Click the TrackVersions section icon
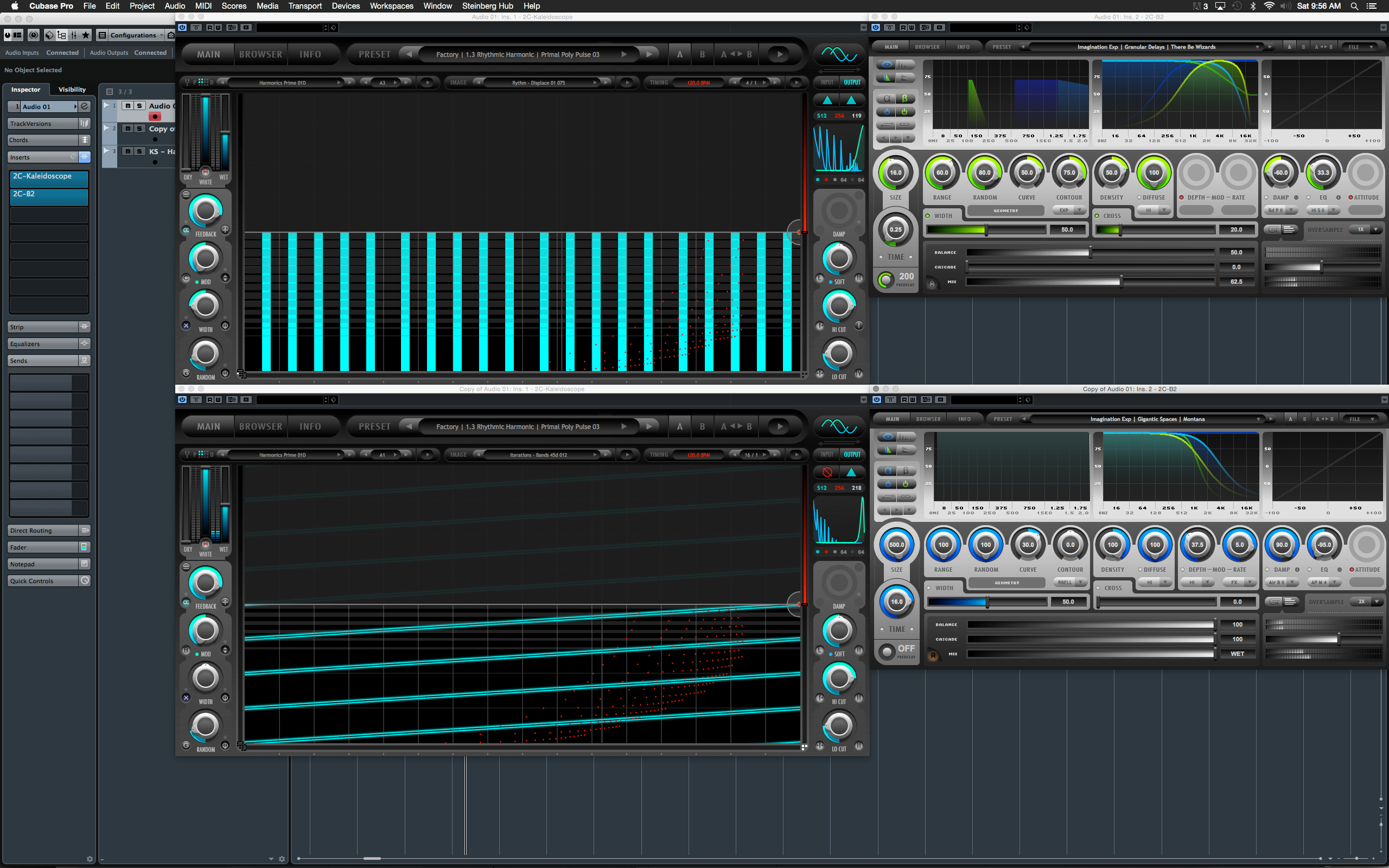 pos(85,124)
